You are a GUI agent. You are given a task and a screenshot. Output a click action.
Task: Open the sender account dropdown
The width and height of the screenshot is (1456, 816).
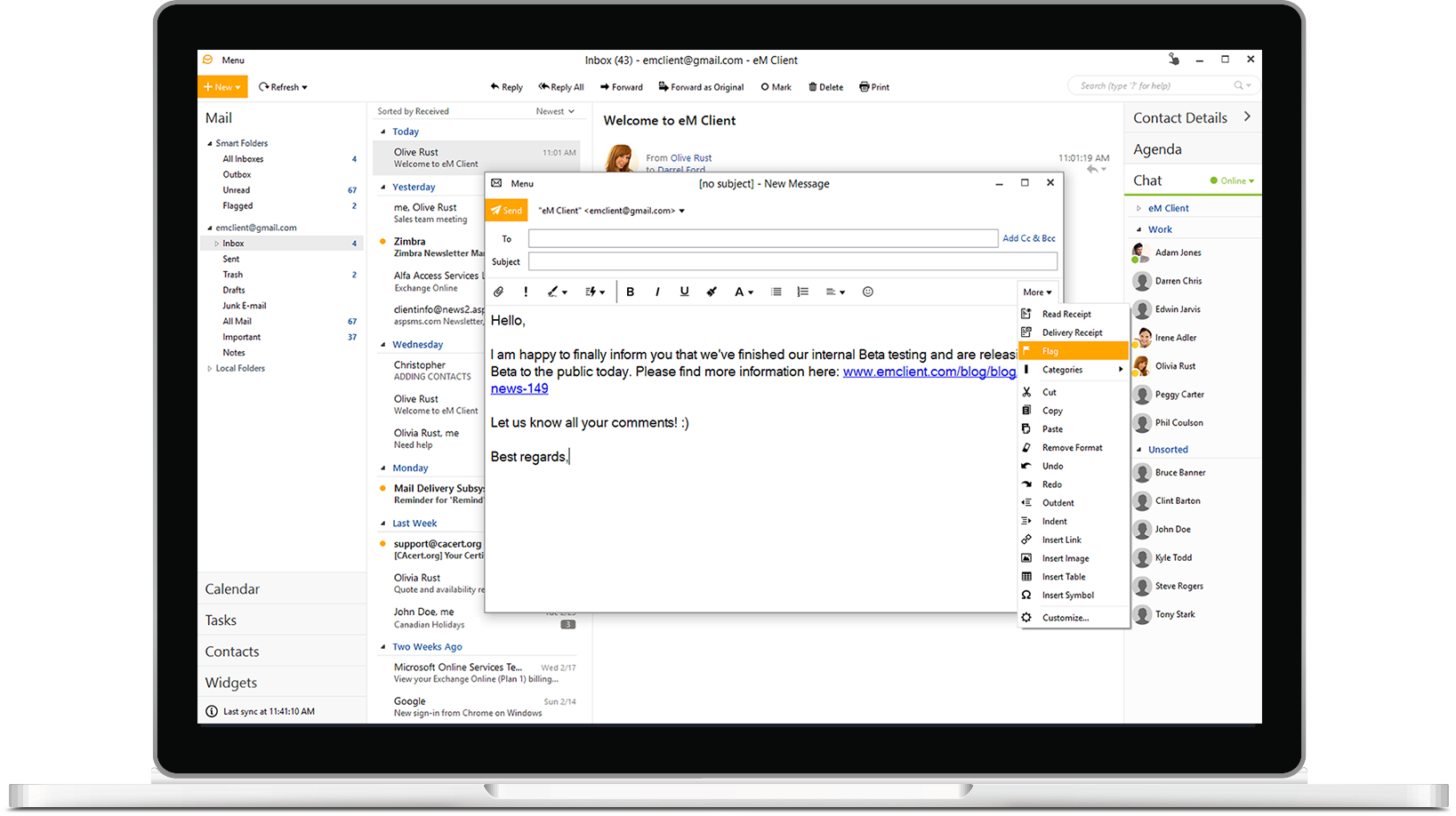coord(682,212)
